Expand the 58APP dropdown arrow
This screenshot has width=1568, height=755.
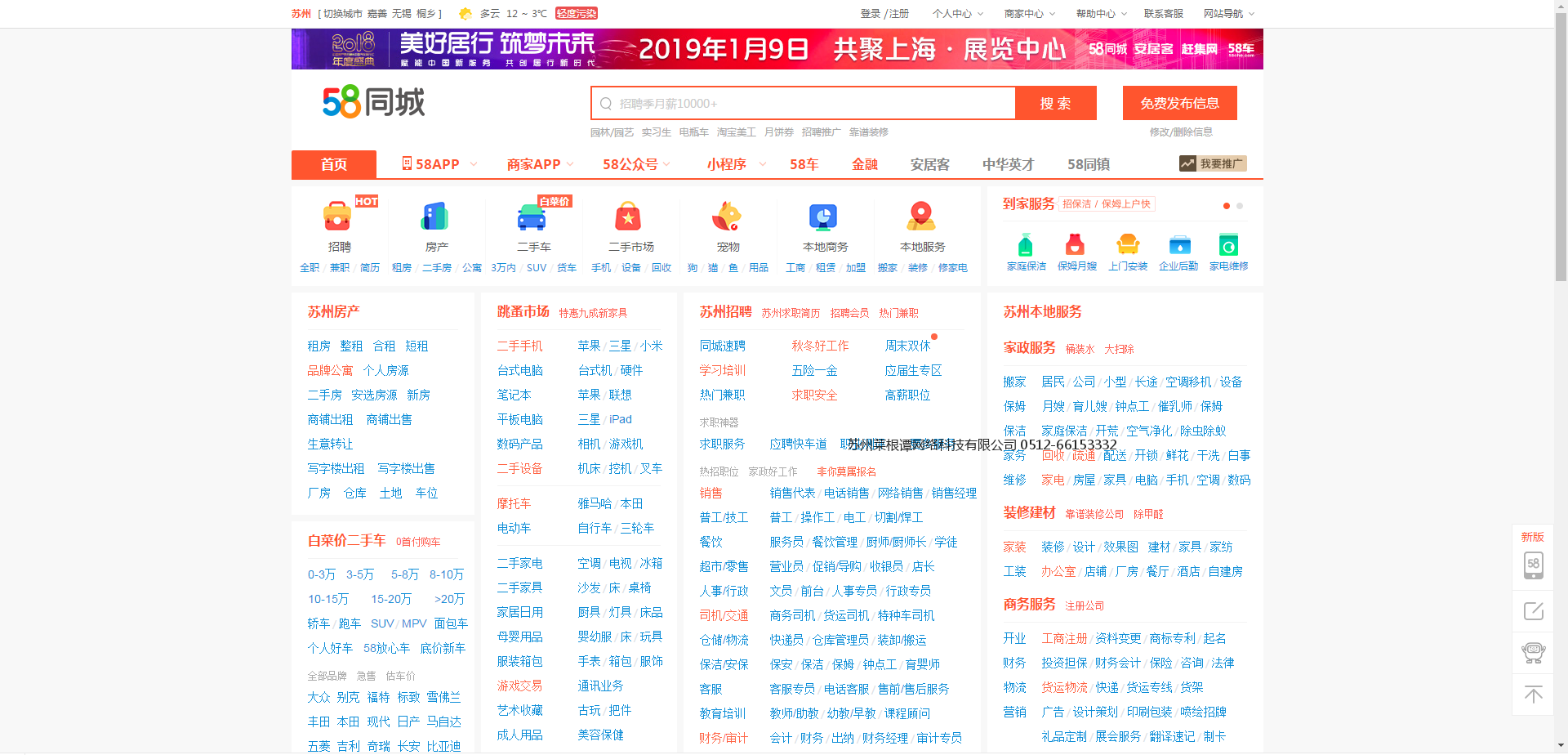click(474, 164)
